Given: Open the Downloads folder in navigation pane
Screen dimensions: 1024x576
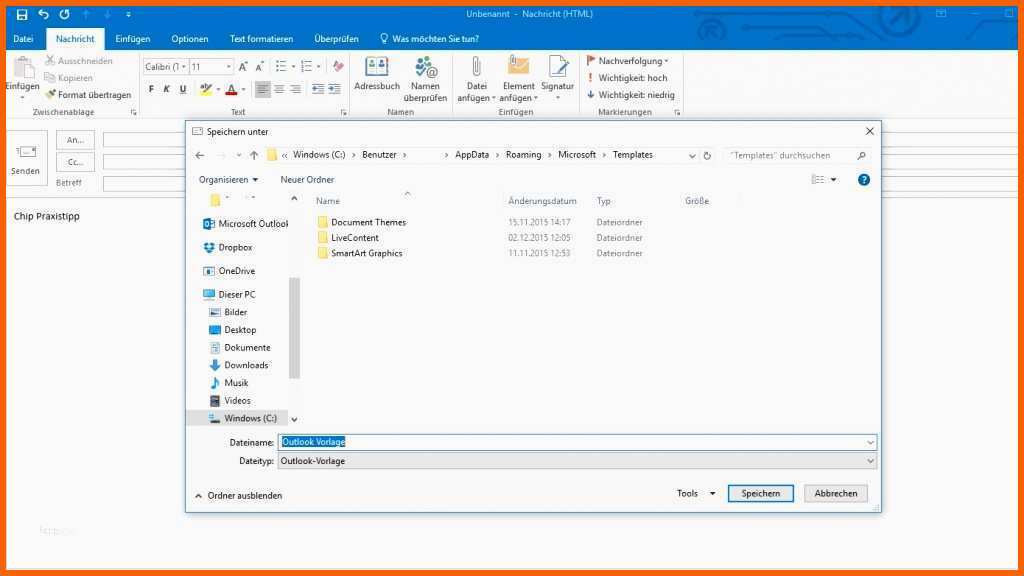Looking at the screenshot, I should 238,365.
